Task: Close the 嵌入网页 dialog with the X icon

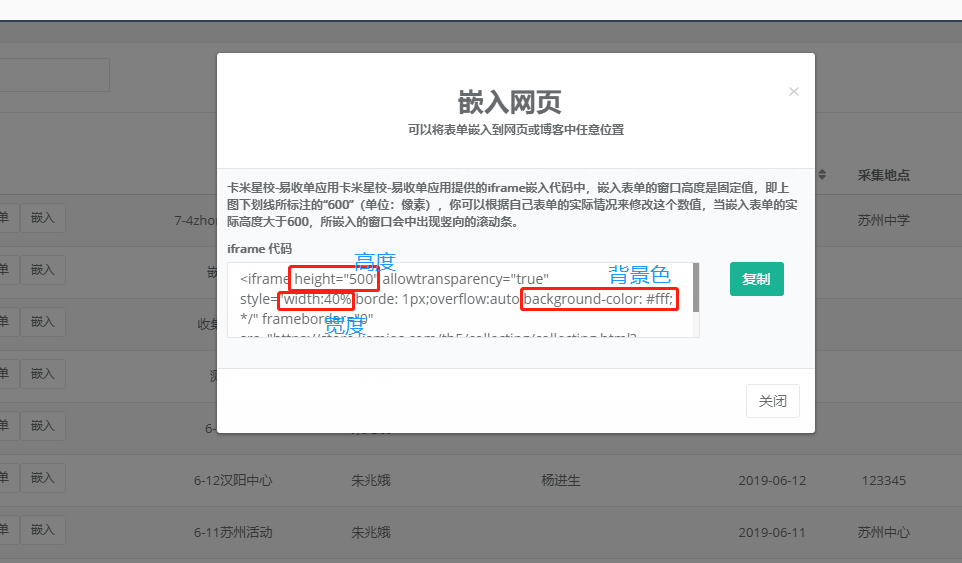Action: point(793,91)
